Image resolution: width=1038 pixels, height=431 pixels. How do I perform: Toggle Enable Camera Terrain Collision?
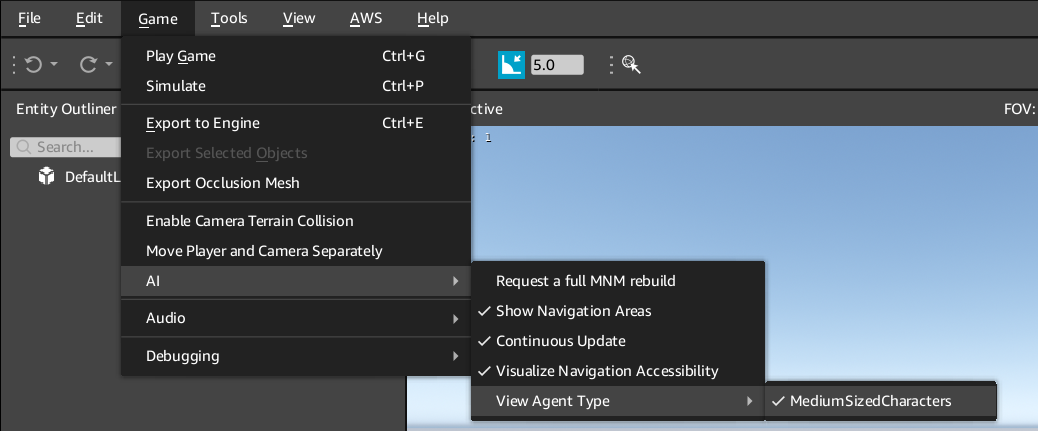point(296,220)
